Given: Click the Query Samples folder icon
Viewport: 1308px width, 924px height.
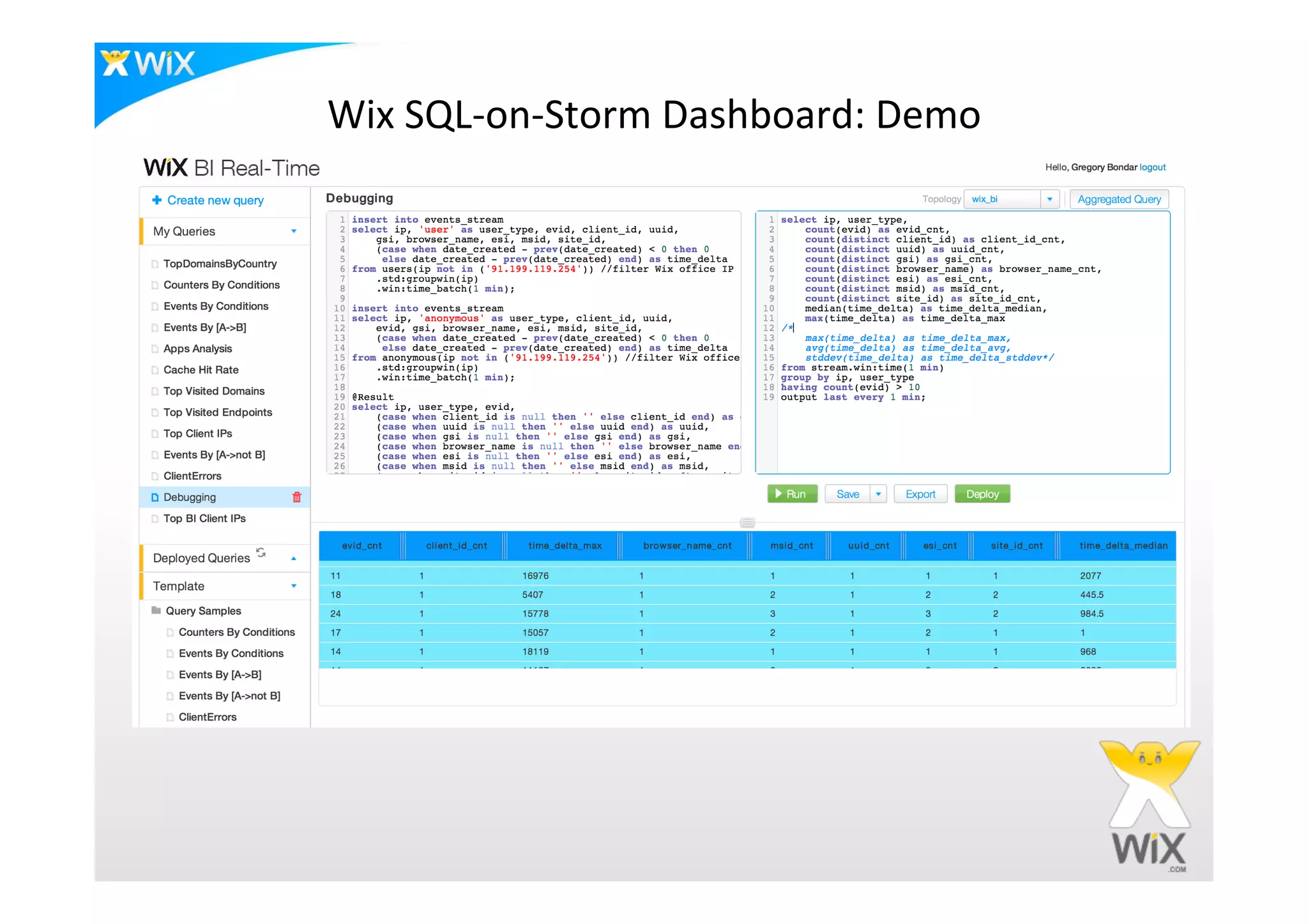Looking at the screenshot, I should point(156,610).
